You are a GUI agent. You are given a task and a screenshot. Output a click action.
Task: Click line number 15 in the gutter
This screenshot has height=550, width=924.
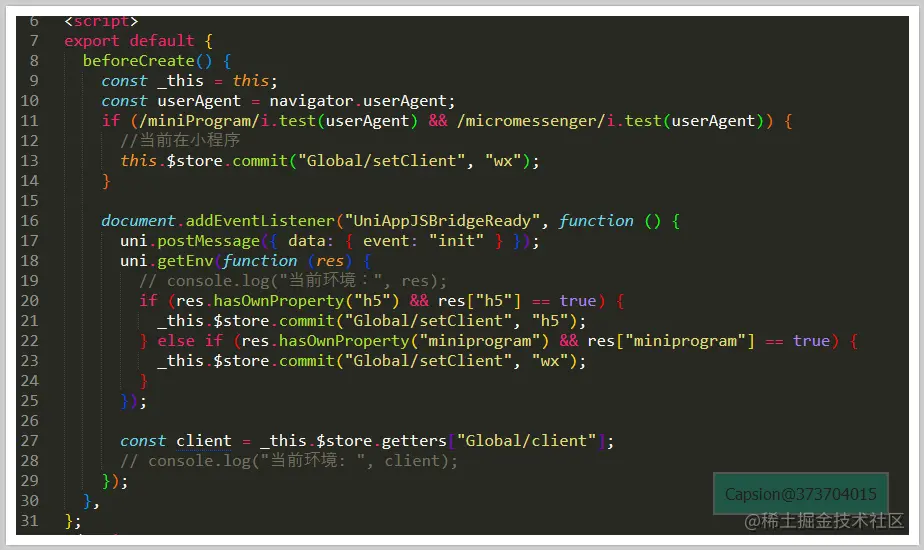click(29, 201)
